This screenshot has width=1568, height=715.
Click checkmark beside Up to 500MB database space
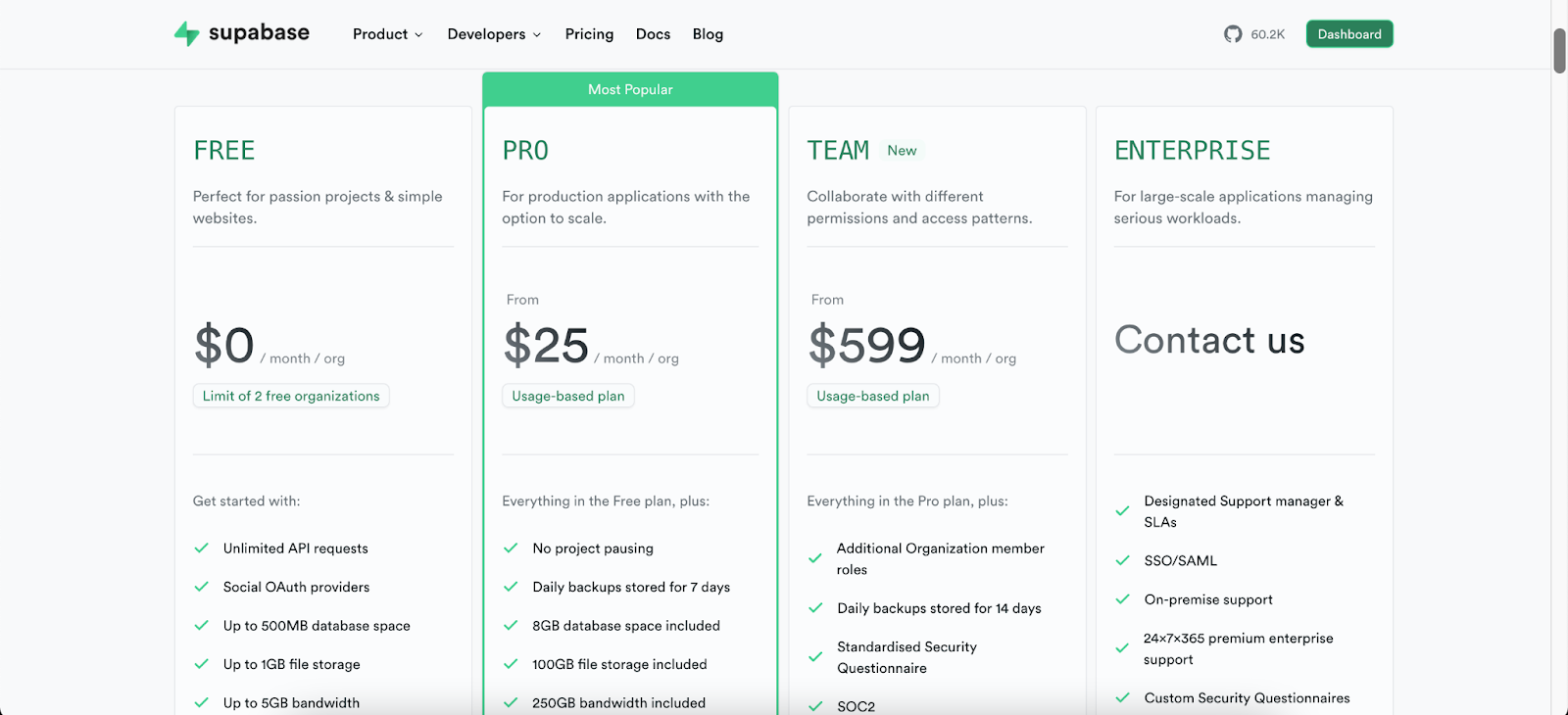click(202, 625)
